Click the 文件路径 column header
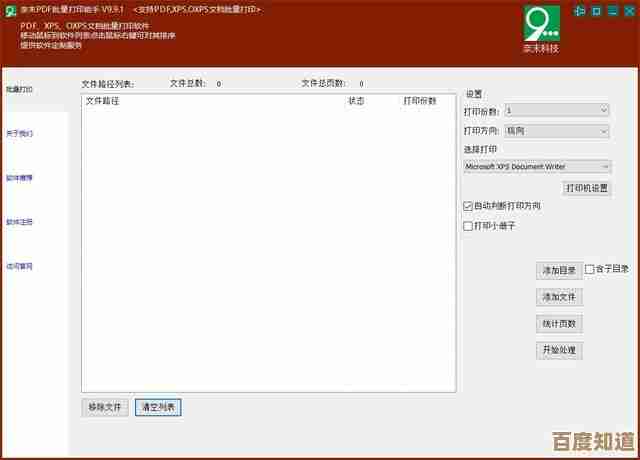The image size is (640, 460). (x=102, y=101)
